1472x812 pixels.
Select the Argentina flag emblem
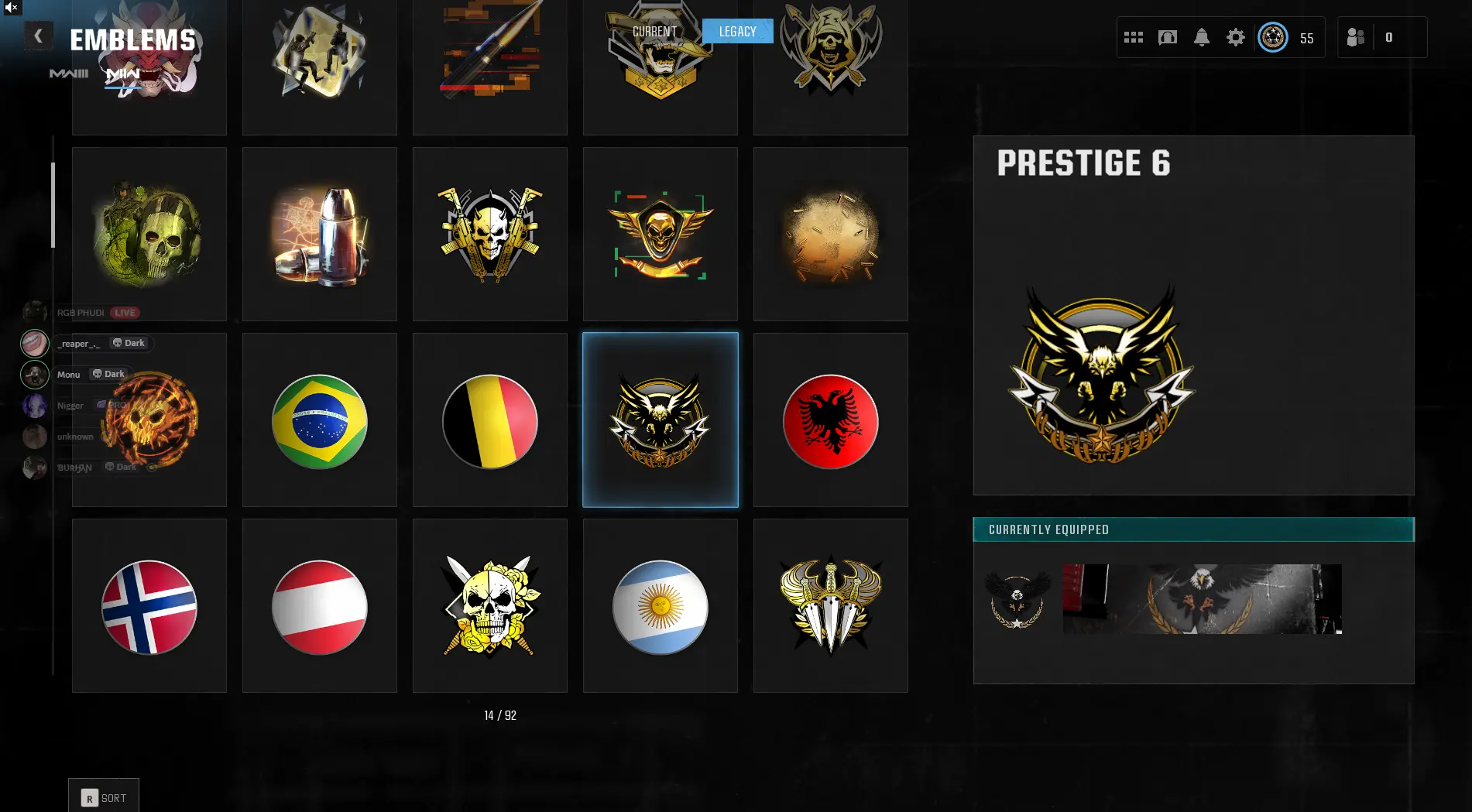point(661,606)
